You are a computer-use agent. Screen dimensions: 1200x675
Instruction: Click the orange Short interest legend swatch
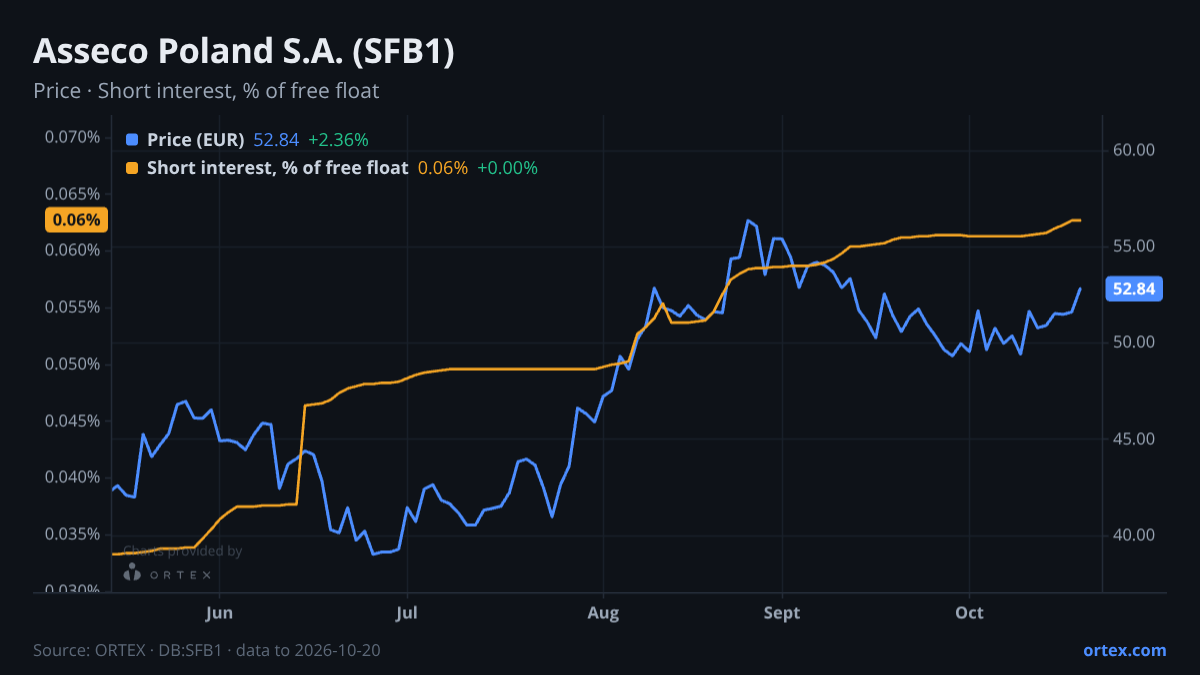coord(132,168)
